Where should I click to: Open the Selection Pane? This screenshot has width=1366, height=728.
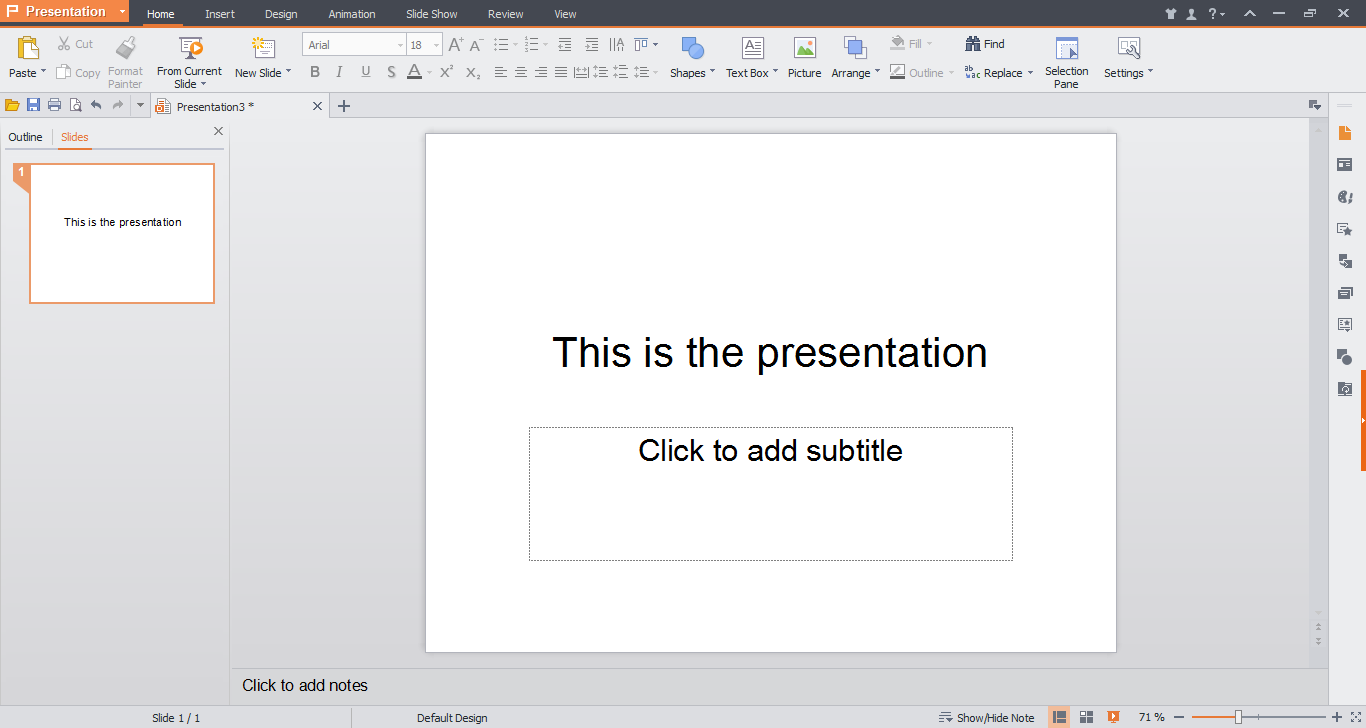pyautogui.click(x=1066, y=48)
